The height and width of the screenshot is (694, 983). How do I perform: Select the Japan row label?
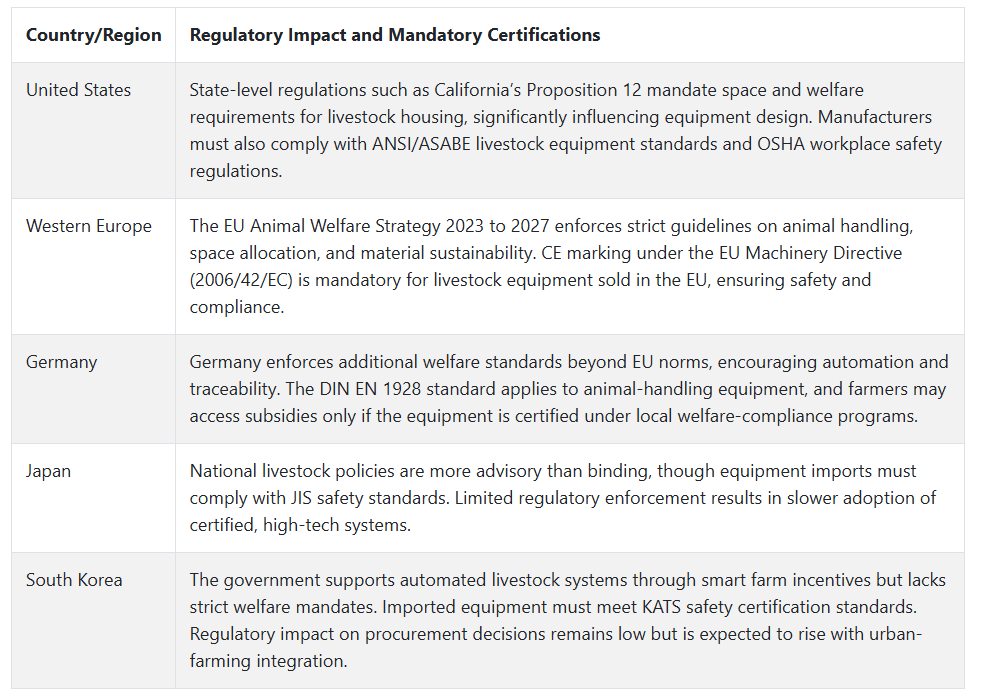click(x=48, y=471)
